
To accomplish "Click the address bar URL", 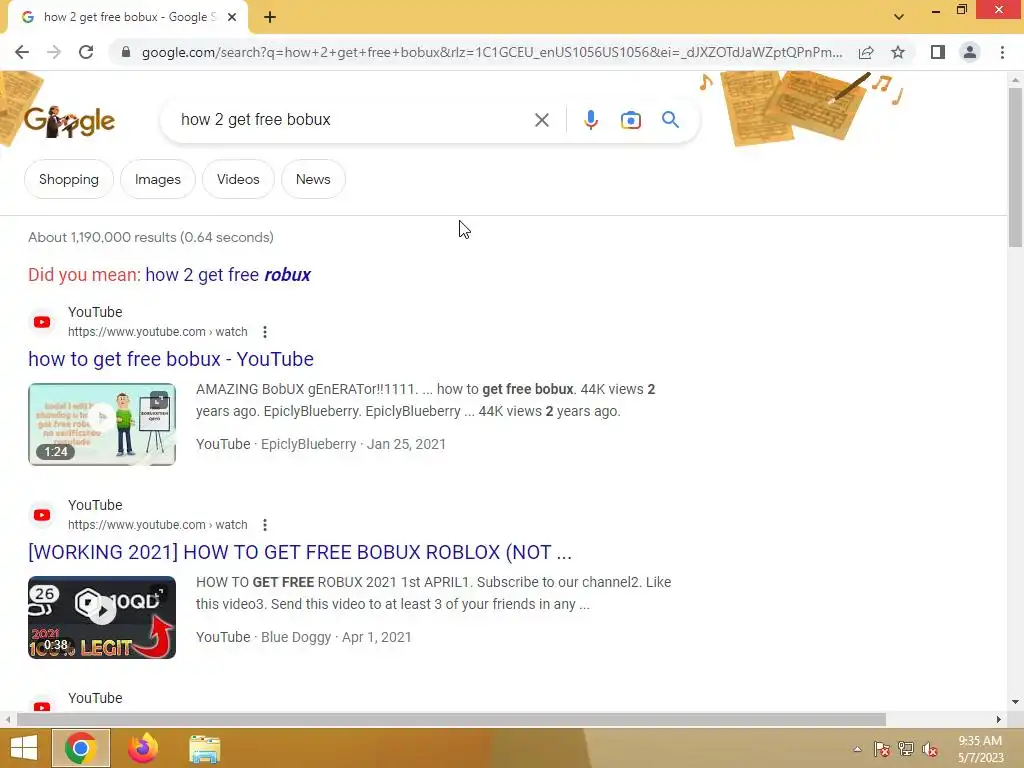I will tap(491, 52).
